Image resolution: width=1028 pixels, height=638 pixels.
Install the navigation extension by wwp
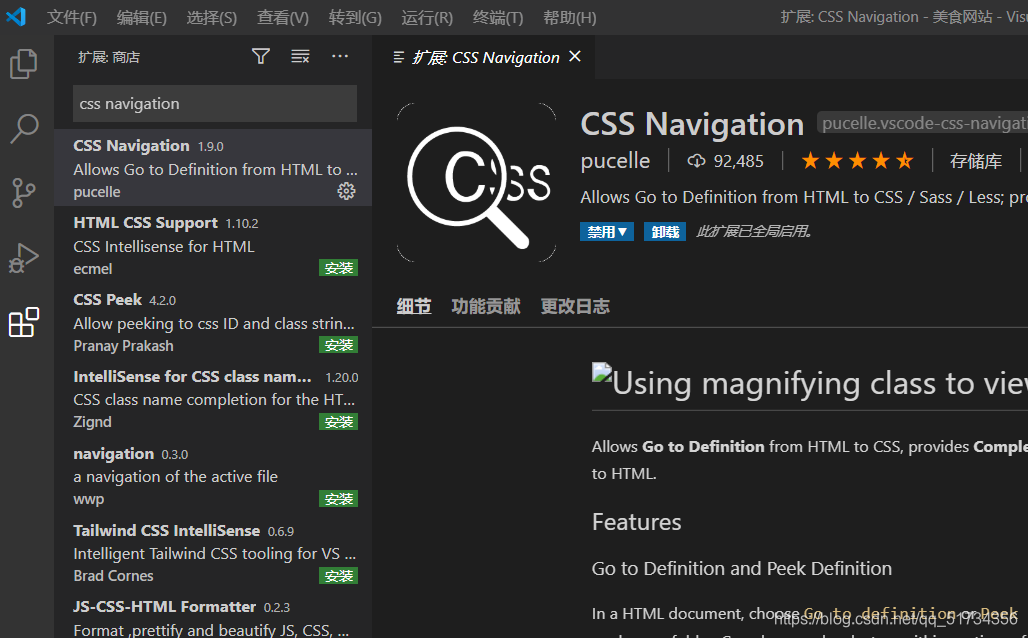(338, 498)
